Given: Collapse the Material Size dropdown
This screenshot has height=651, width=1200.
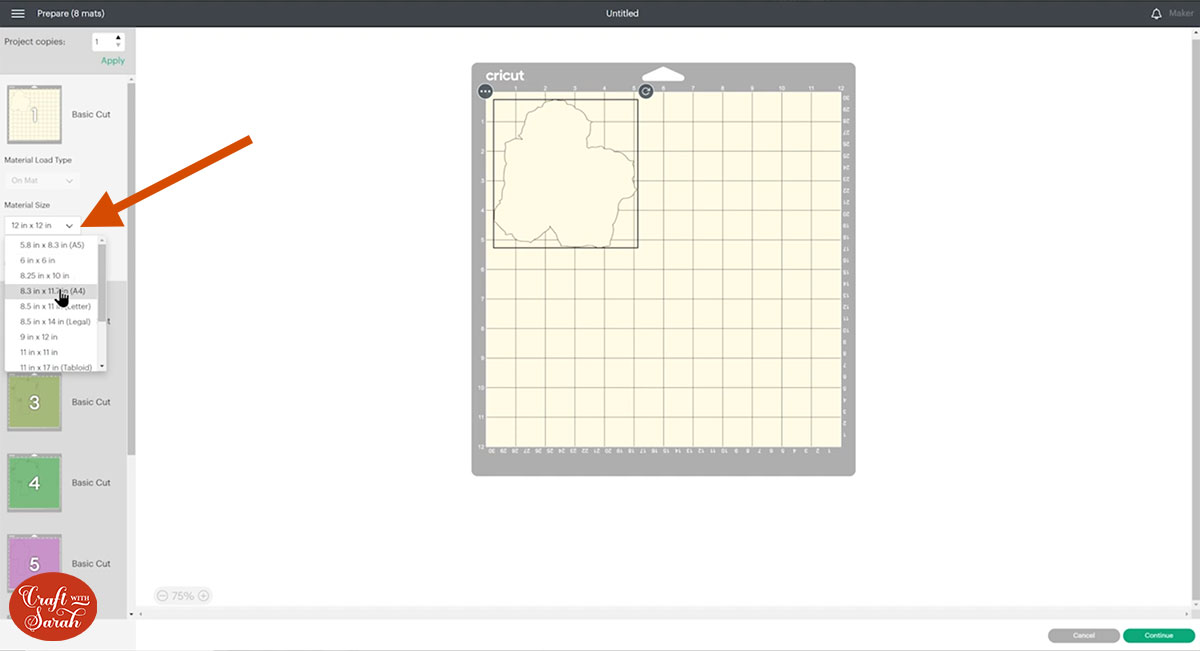Looking at the screenshot, I should [42, 226].
